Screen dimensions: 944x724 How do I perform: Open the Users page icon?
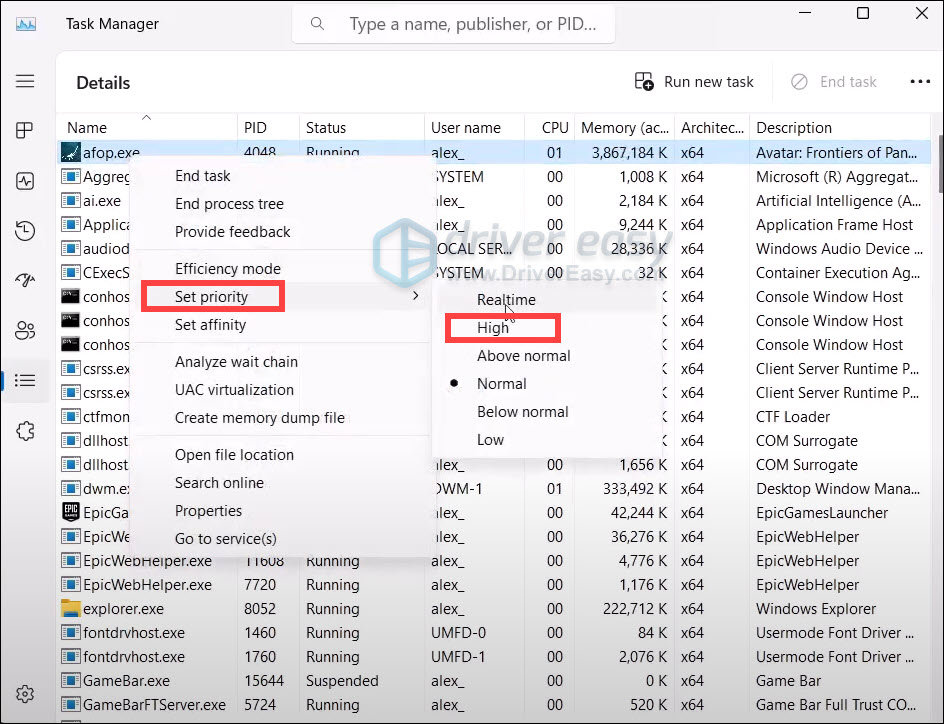25,331
